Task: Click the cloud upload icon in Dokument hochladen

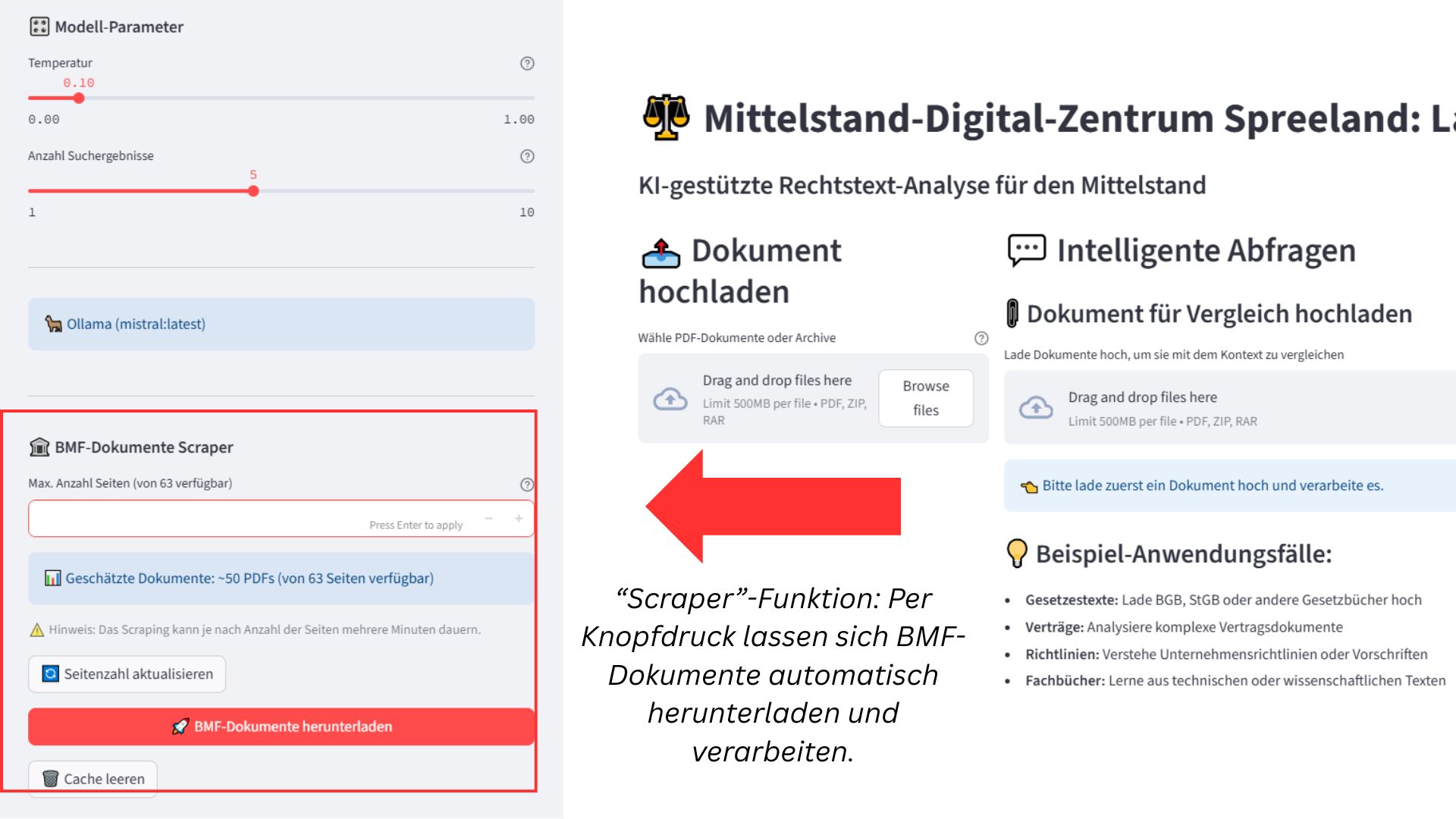Action: (x=670, y=399)
